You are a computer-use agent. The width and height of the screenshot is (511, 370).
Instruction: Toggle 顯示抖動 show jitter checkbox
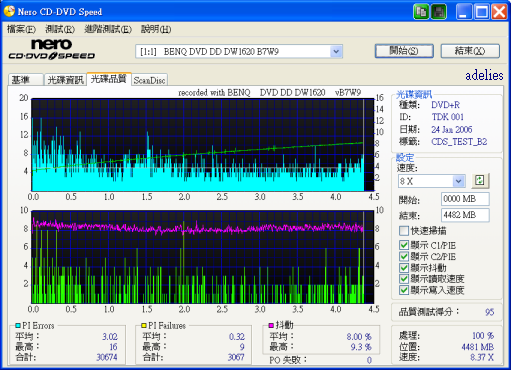(404, 268)
